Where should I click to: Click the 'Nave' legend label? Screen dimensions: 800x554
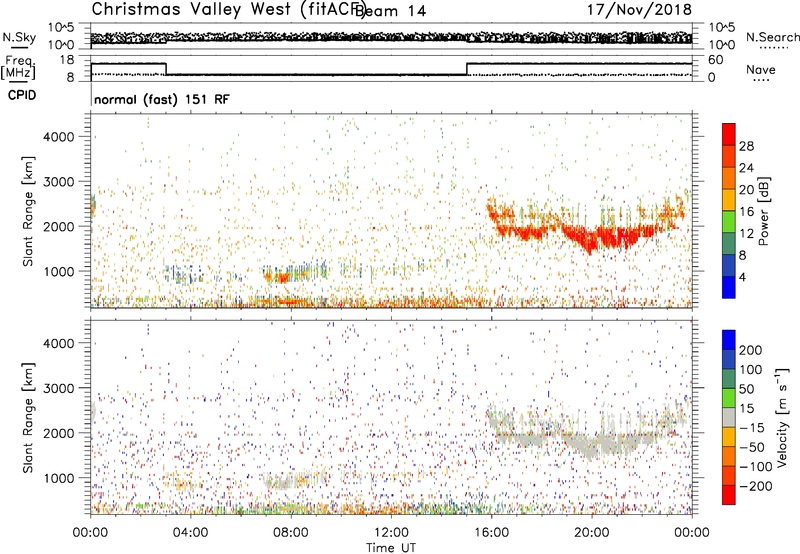point(760,69)
